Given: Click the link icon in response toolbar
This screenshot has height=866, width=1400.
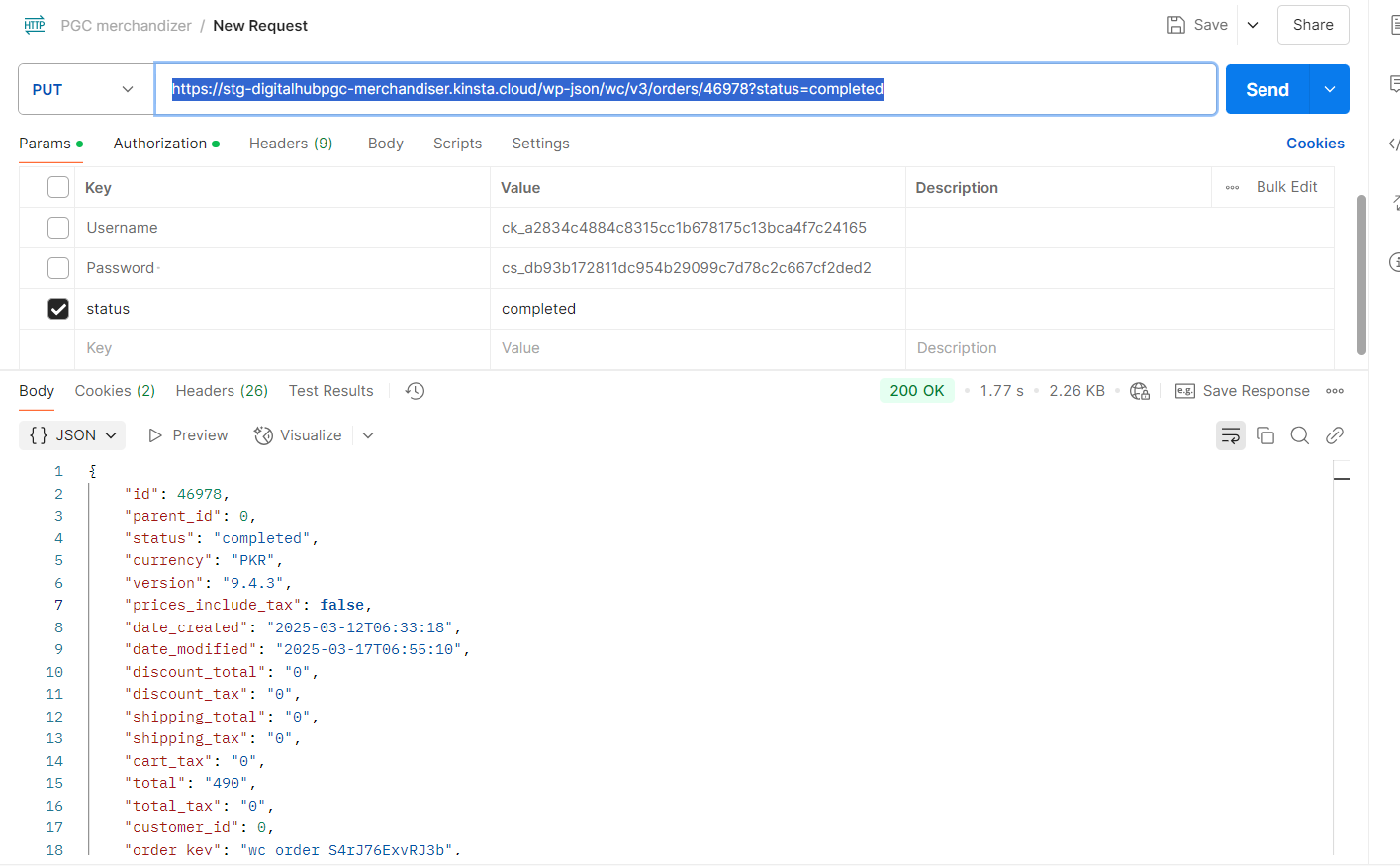Looking at the screenshot, I should pyautogui.click(x=1335, y=435).
